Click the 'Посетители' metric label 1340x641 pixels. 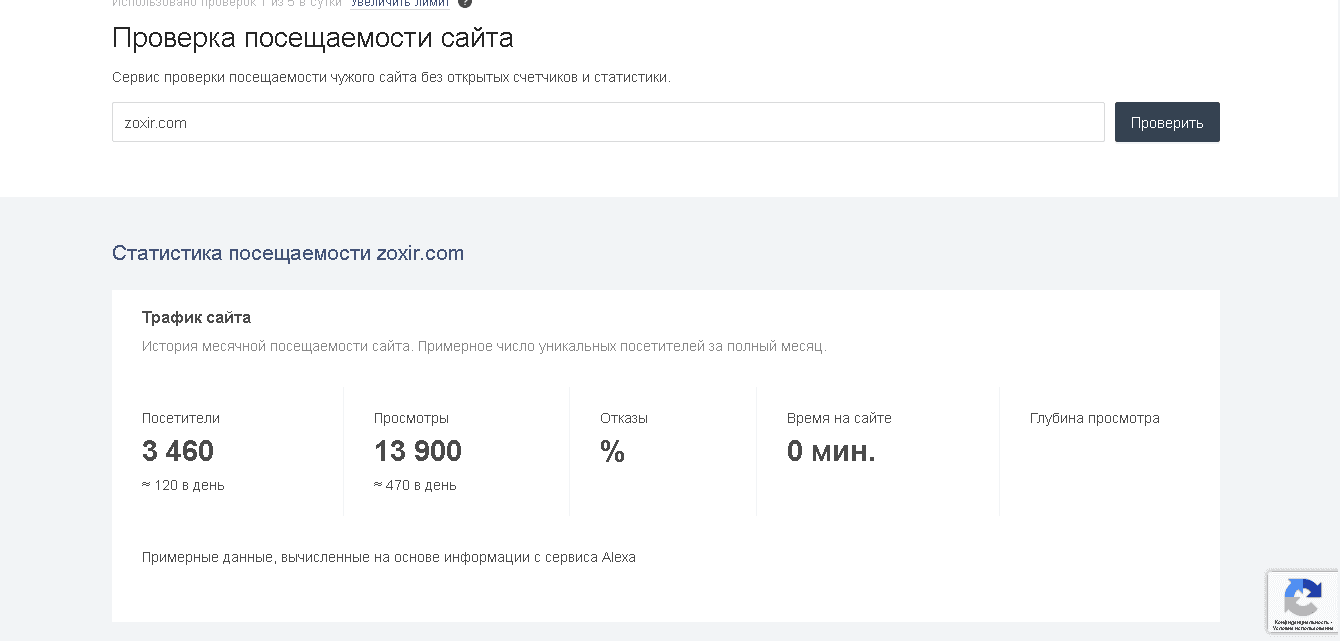point(181,418)
